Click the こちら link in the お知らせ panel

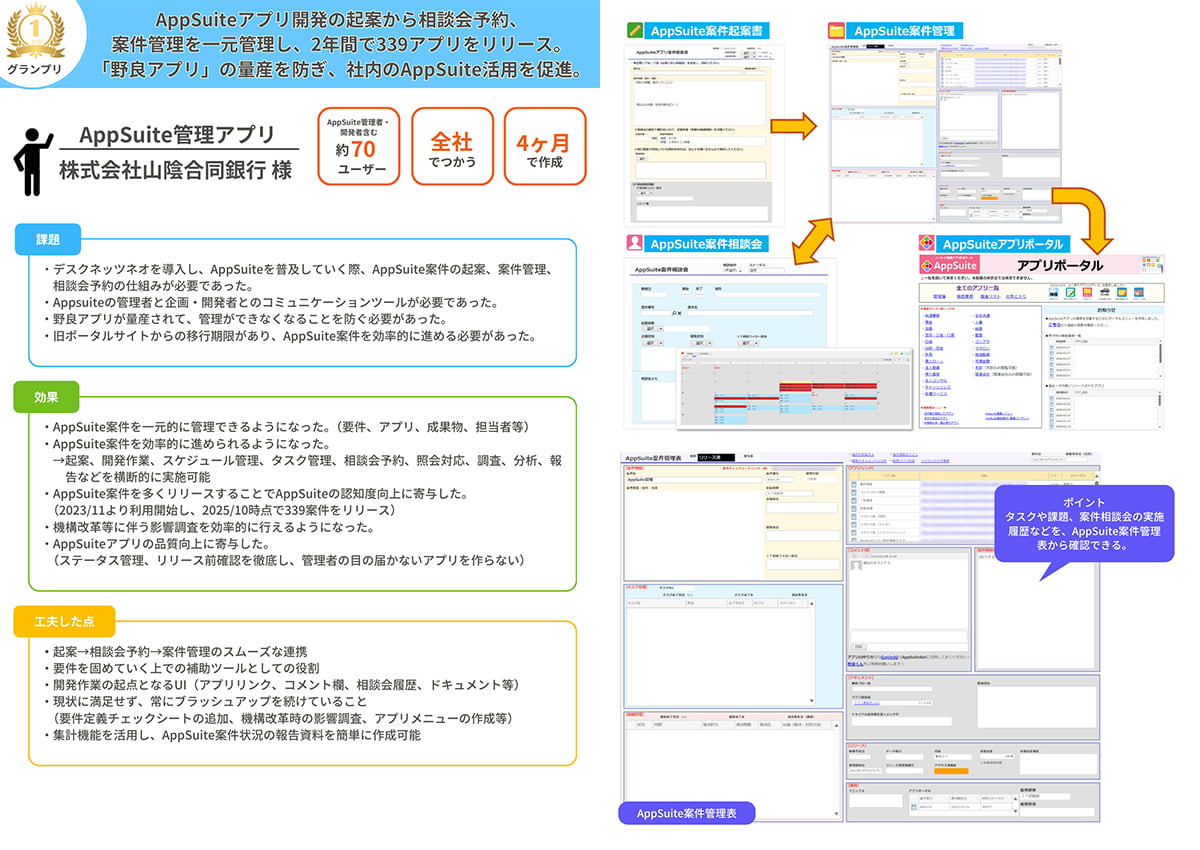pos(1055,324)
